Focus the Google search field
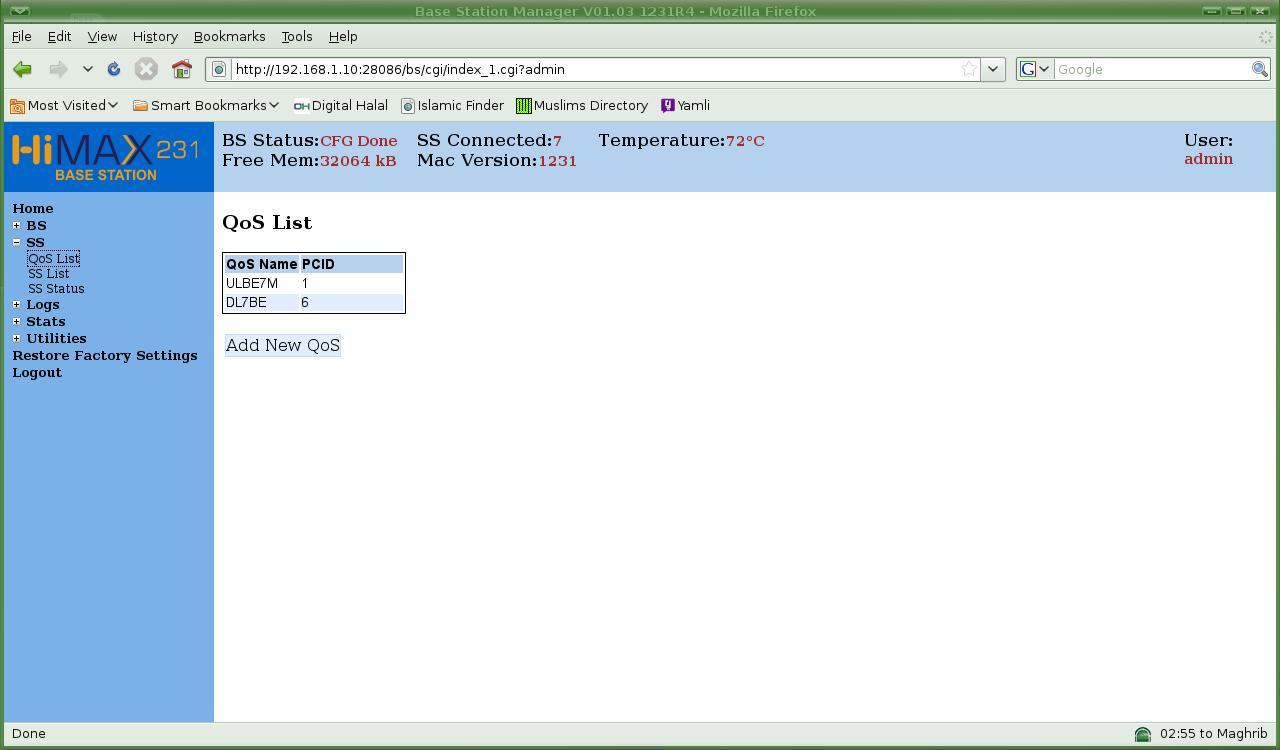Screen dimensions: 1280x750 click(x=1152, y=69)
